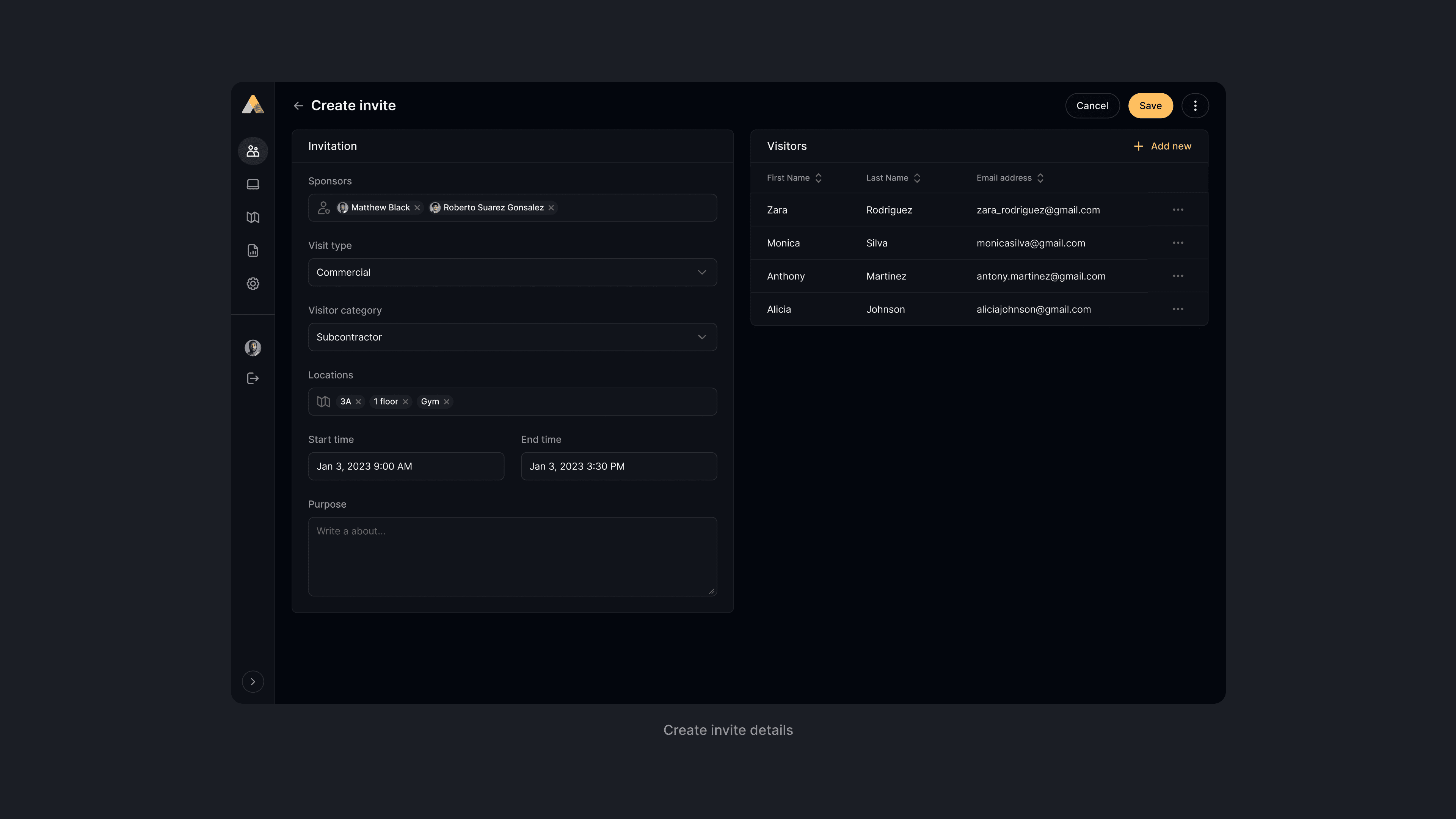Image resolution: width=1456 pixels, height=819 pixels.
Task: Remove the 1 floor location tag
Action: click(x=405, y=401)
